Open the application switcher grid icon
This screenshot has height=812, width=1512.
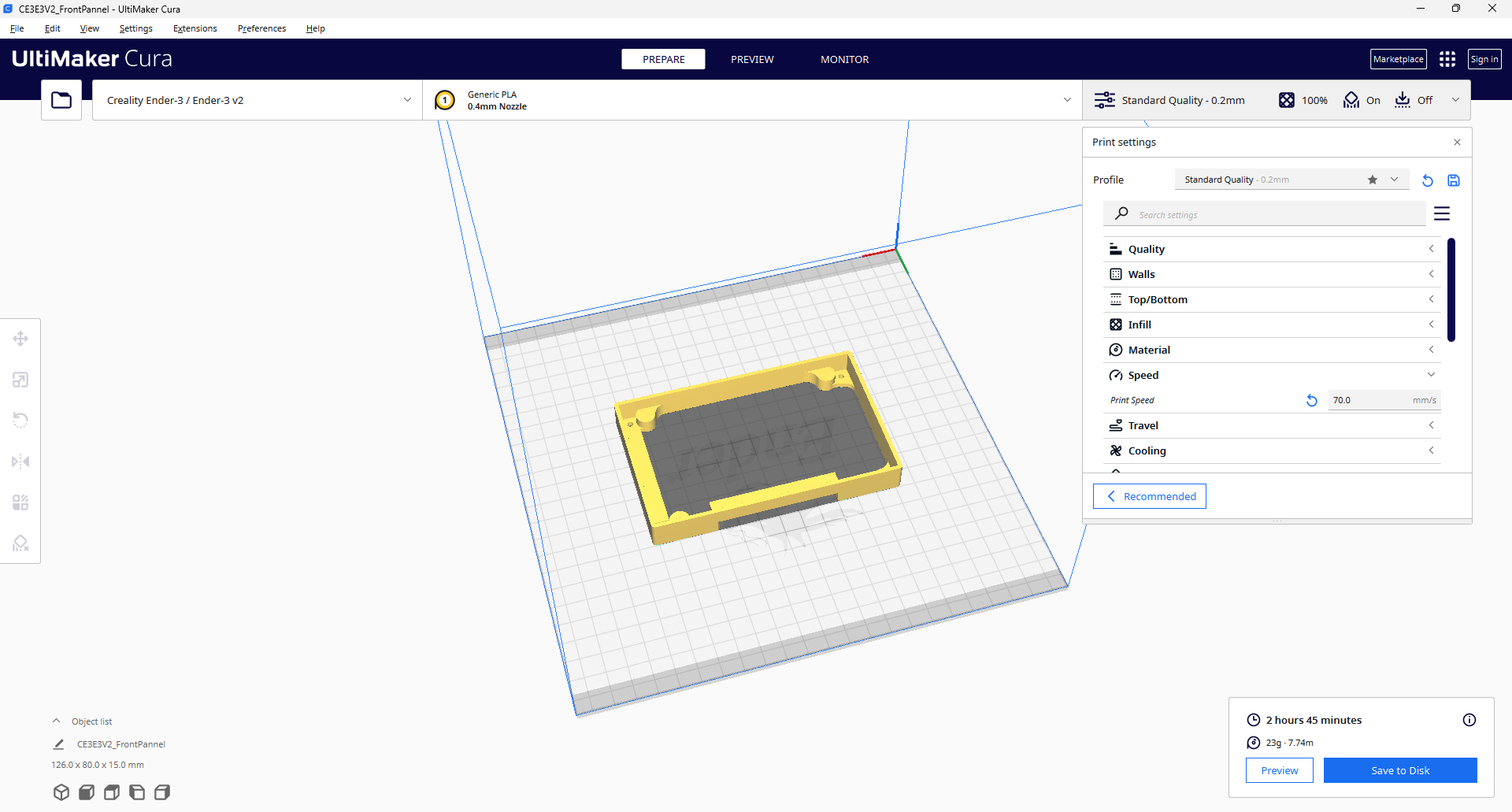(x=1447, y=59)
